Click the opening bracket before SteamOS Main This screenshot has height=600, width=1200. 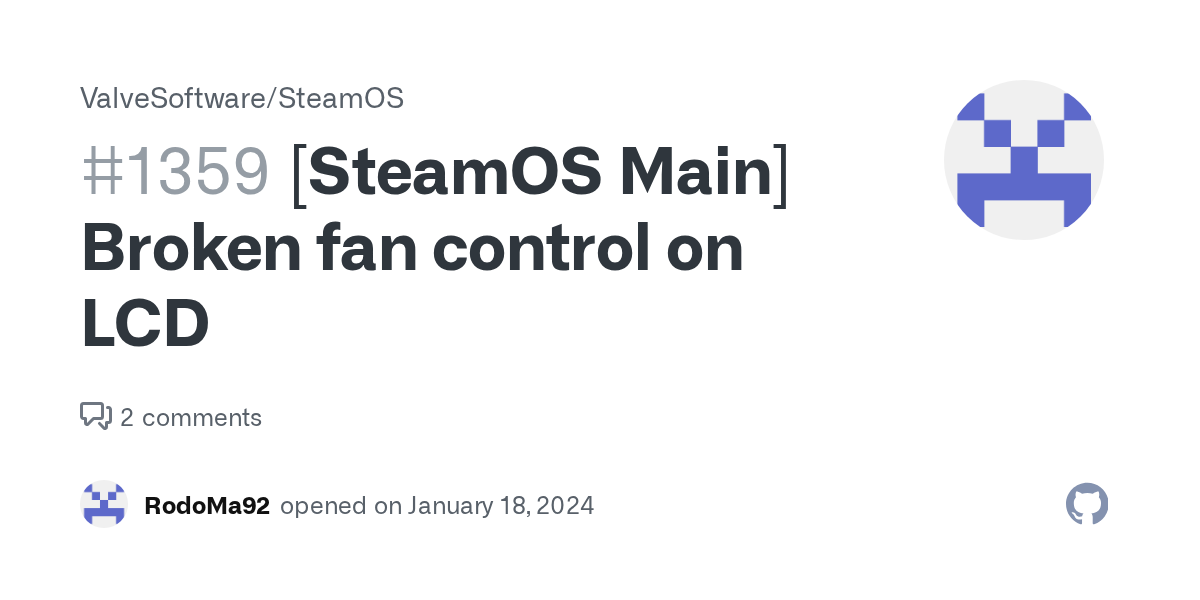coord(299,173)
